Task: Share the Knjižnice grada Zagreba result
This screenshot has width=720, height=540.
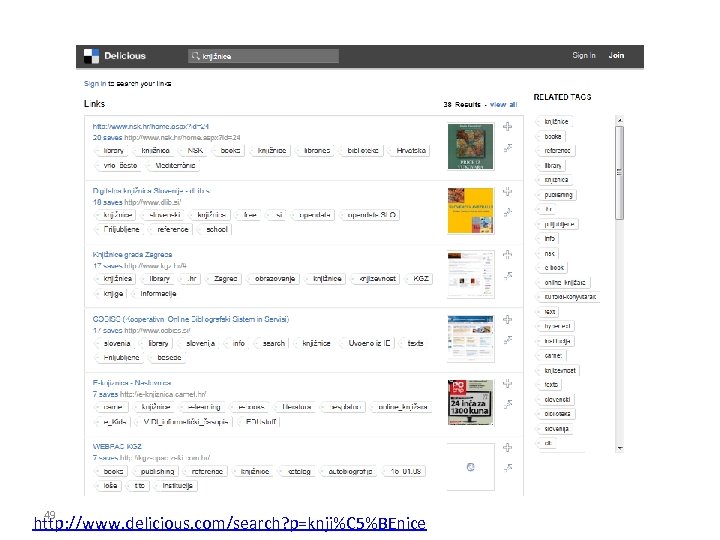Action: click(x=508, y=276)
